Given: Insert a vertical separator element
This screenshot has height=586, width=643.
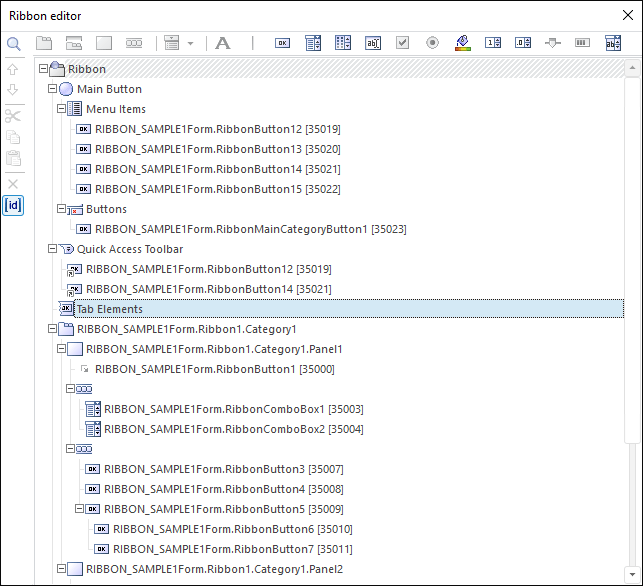Looking at the screenshot, I should pyautogui.click(x=253, y=43).
